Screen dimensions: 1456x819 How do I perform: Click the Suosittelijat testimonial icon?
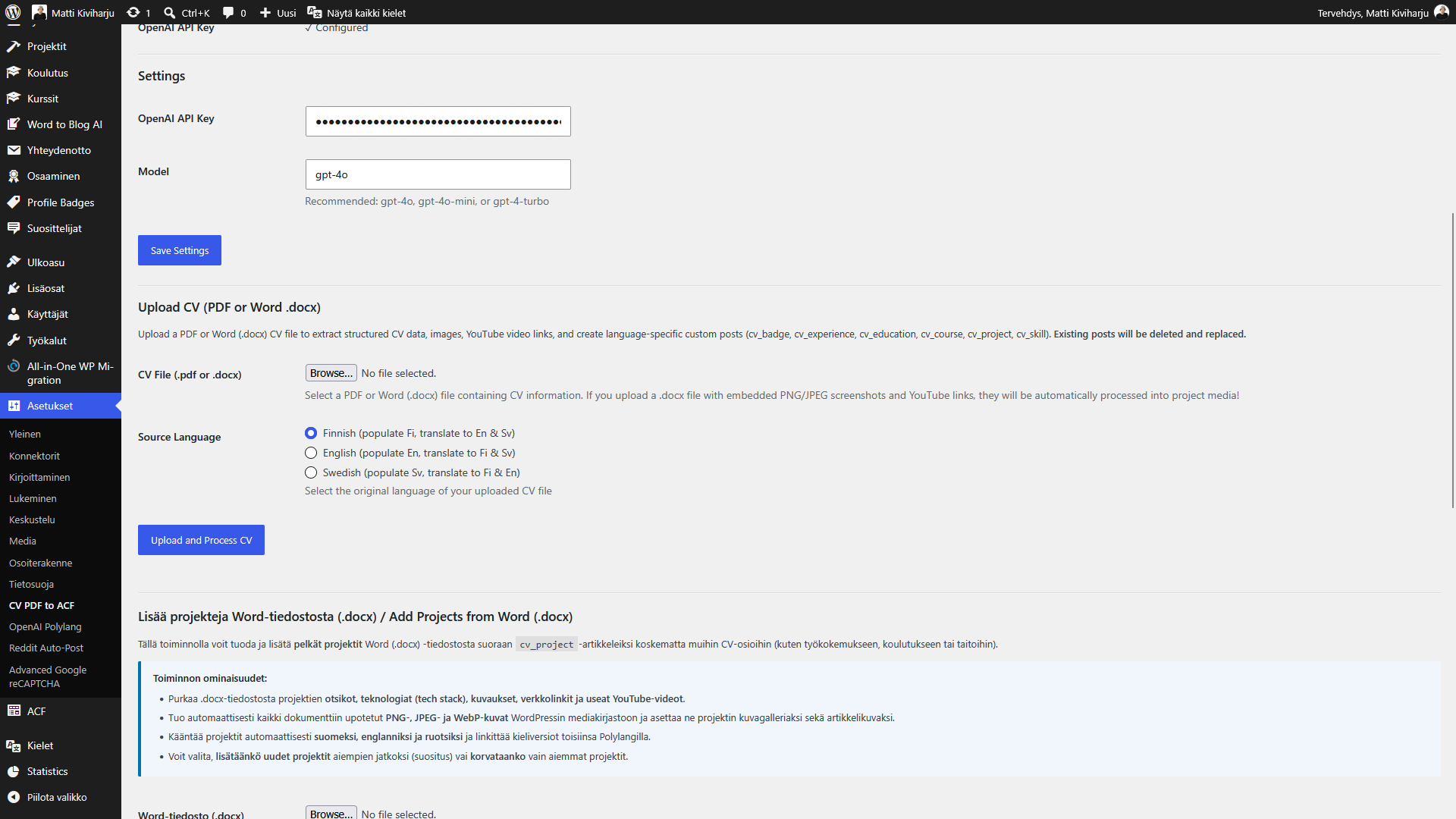[x=14, y=228]
